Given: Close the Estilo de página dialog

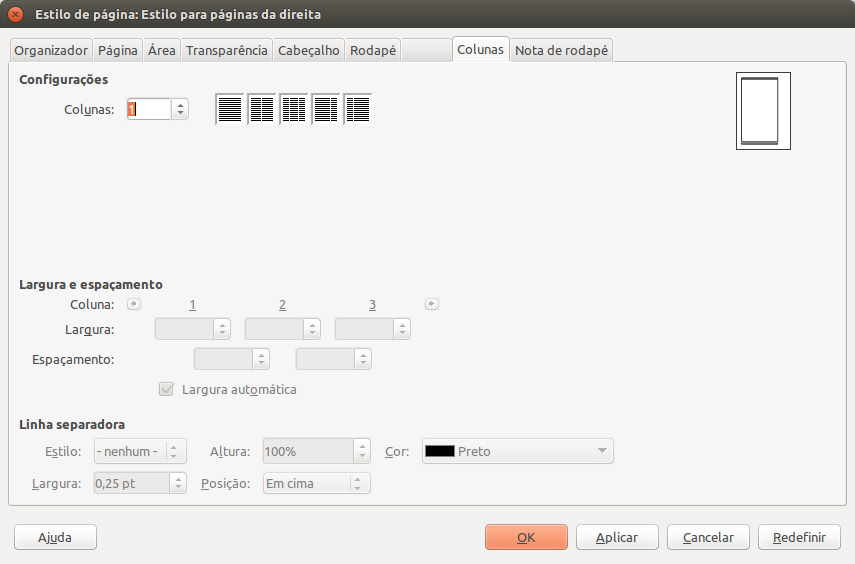Looking at the screenshot, I should click(15, 14).
